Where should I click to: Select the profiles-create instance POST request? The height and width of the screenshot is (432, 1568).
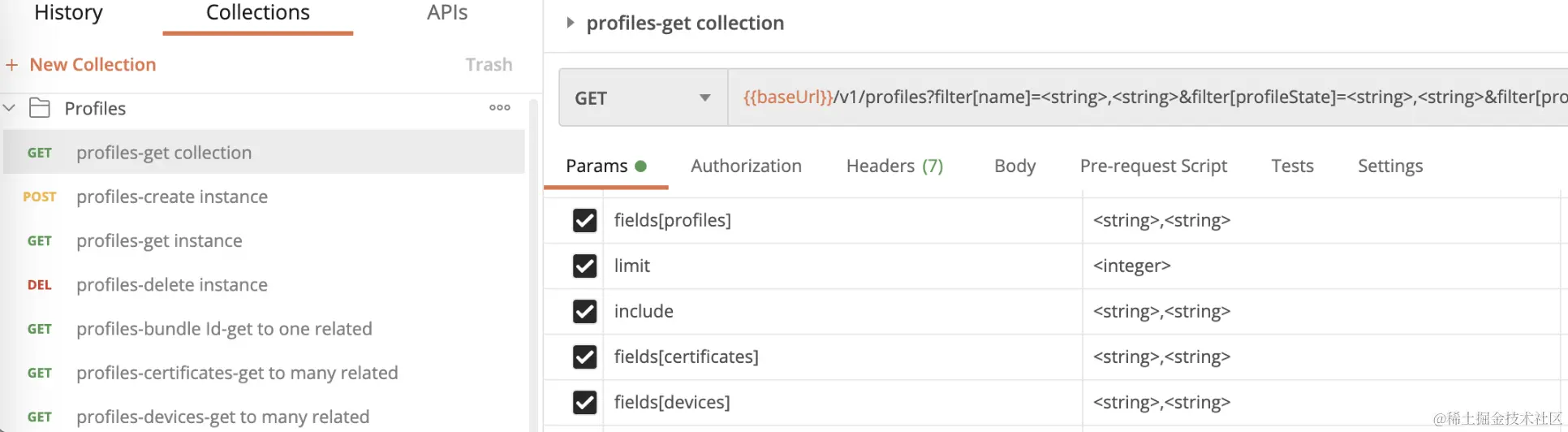pyautogui.click(x=171, y=197)
